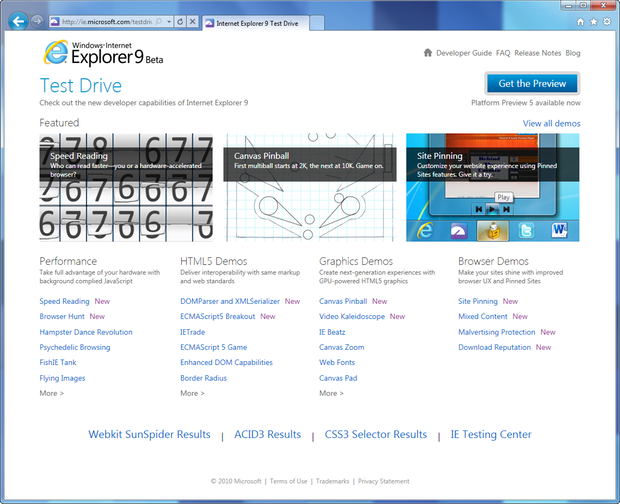
Task: Click the Internet Explorer 9 Beta logo
Action: point(103,53)
